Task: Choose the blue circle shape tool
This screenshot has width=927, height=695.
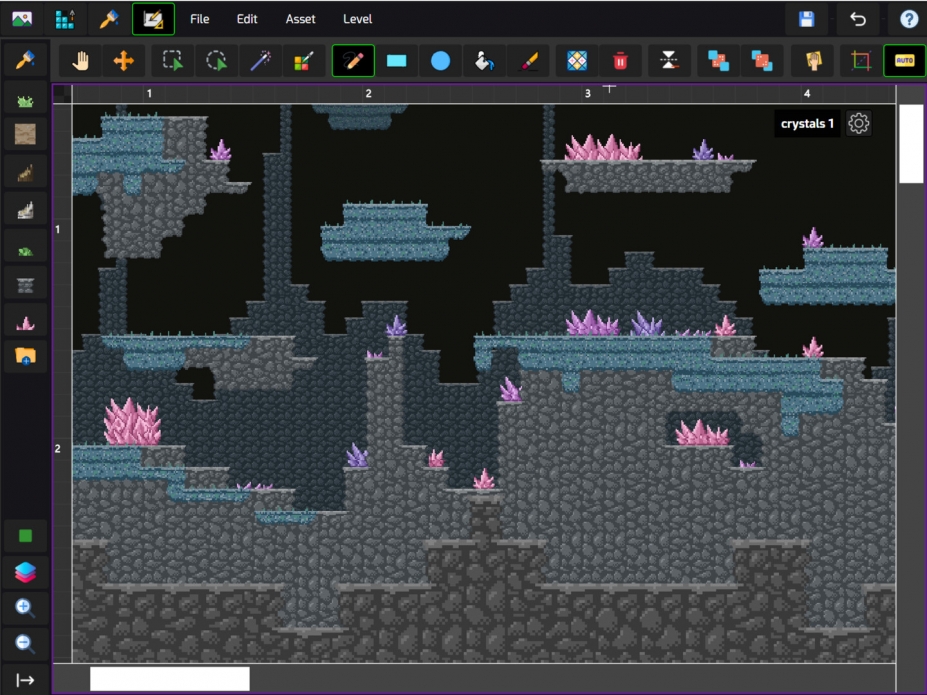Action: click(440, 61)
